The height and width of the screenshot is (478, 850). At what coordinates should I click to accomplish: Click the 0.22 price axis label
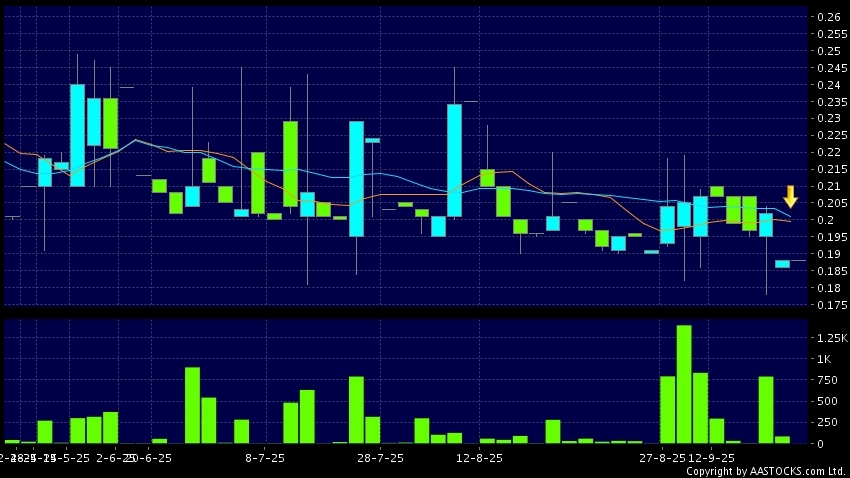click(829, 152)
